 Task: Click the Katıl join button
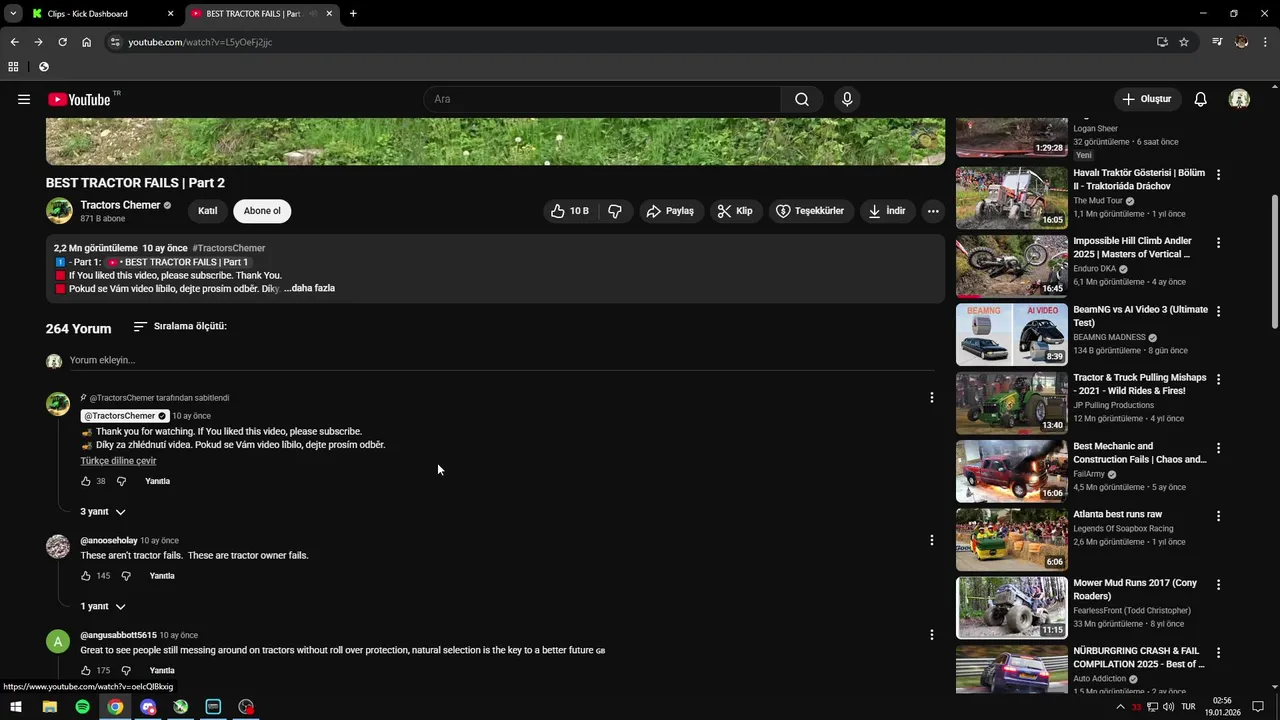coord(207,211)
